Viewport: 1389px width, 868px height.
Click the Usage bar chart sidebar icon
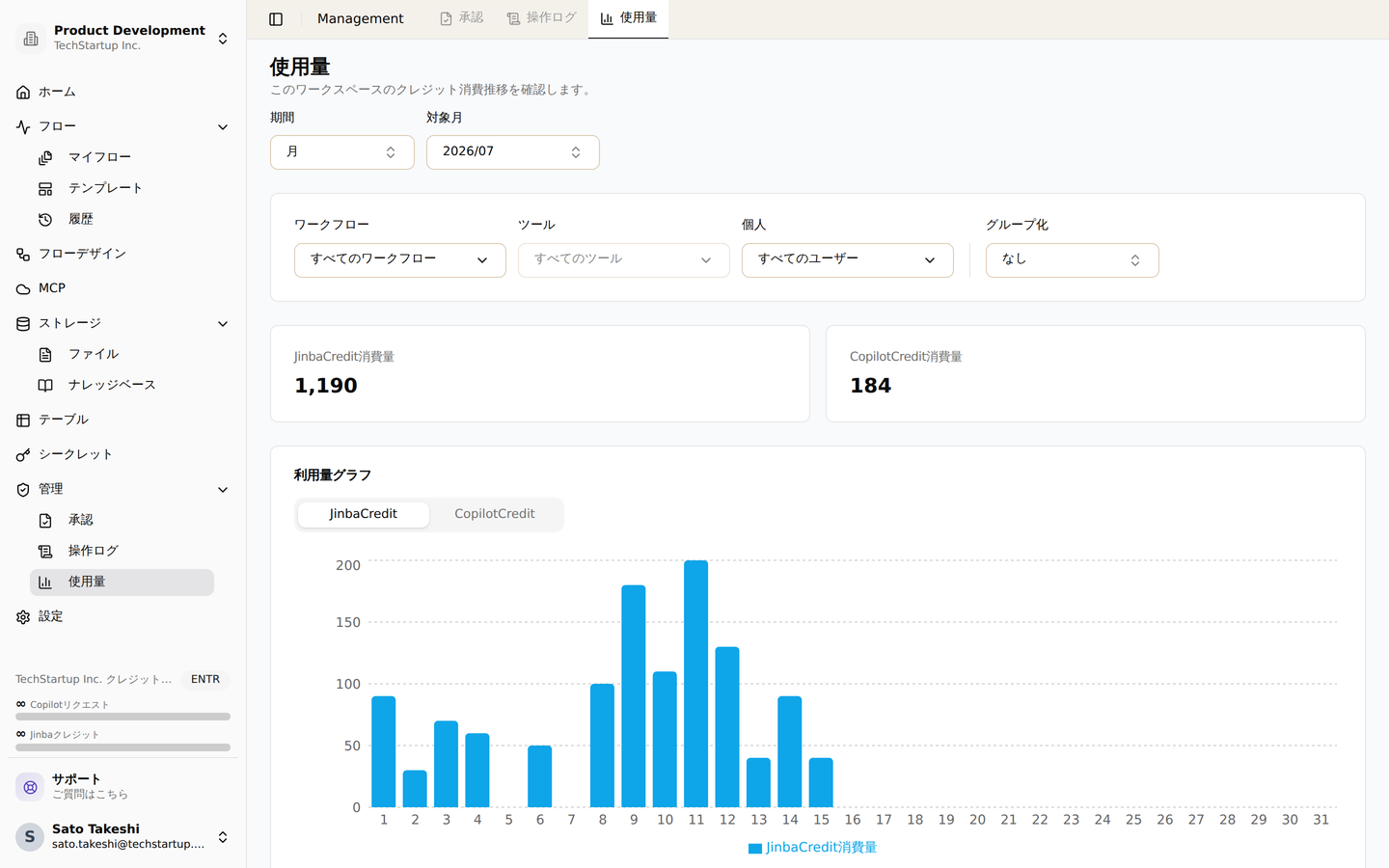click(x=45, y=583)
